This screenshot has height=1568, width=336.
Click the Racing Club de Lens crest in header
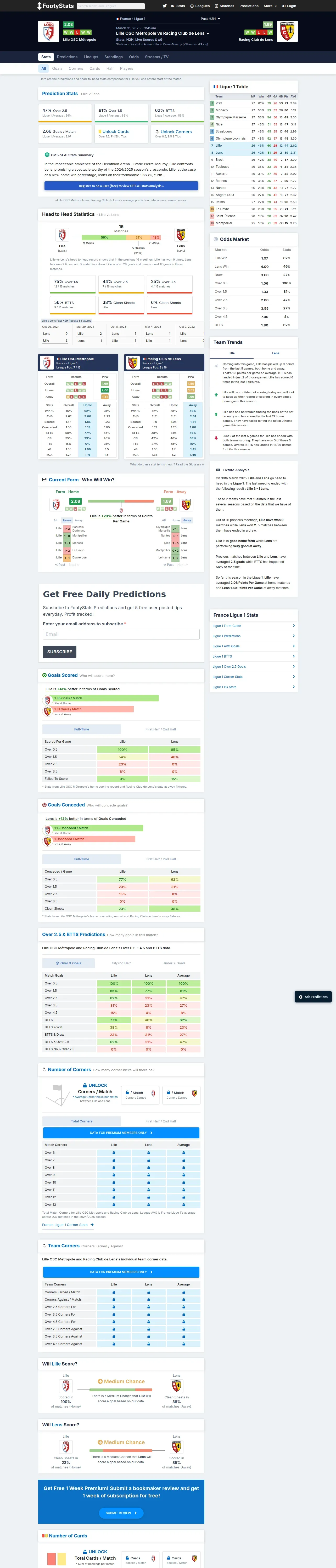tap(287, 32)
